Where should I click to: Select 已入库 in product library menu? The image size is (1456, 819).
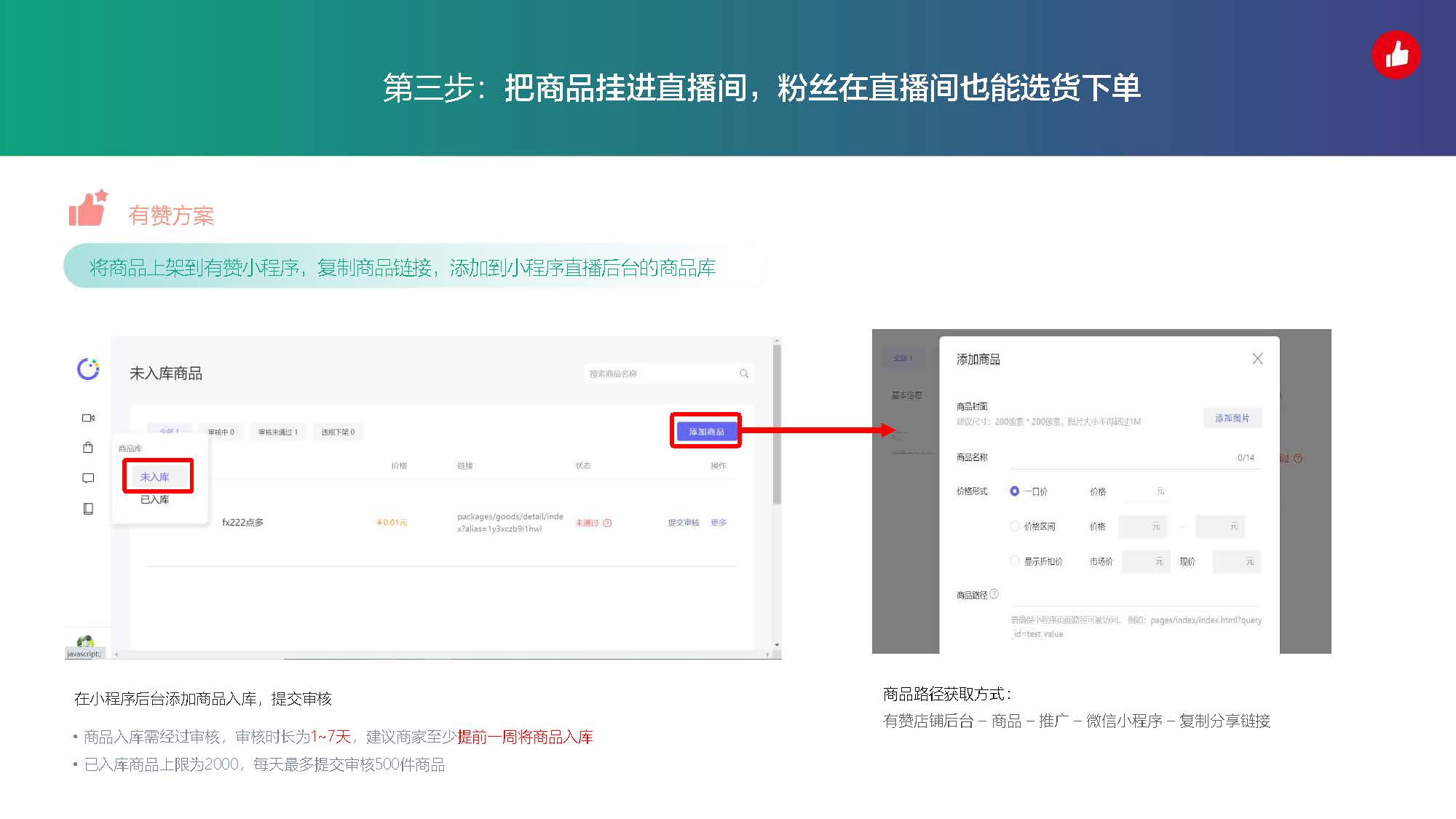pyautogui.click(x=154, y=499)
